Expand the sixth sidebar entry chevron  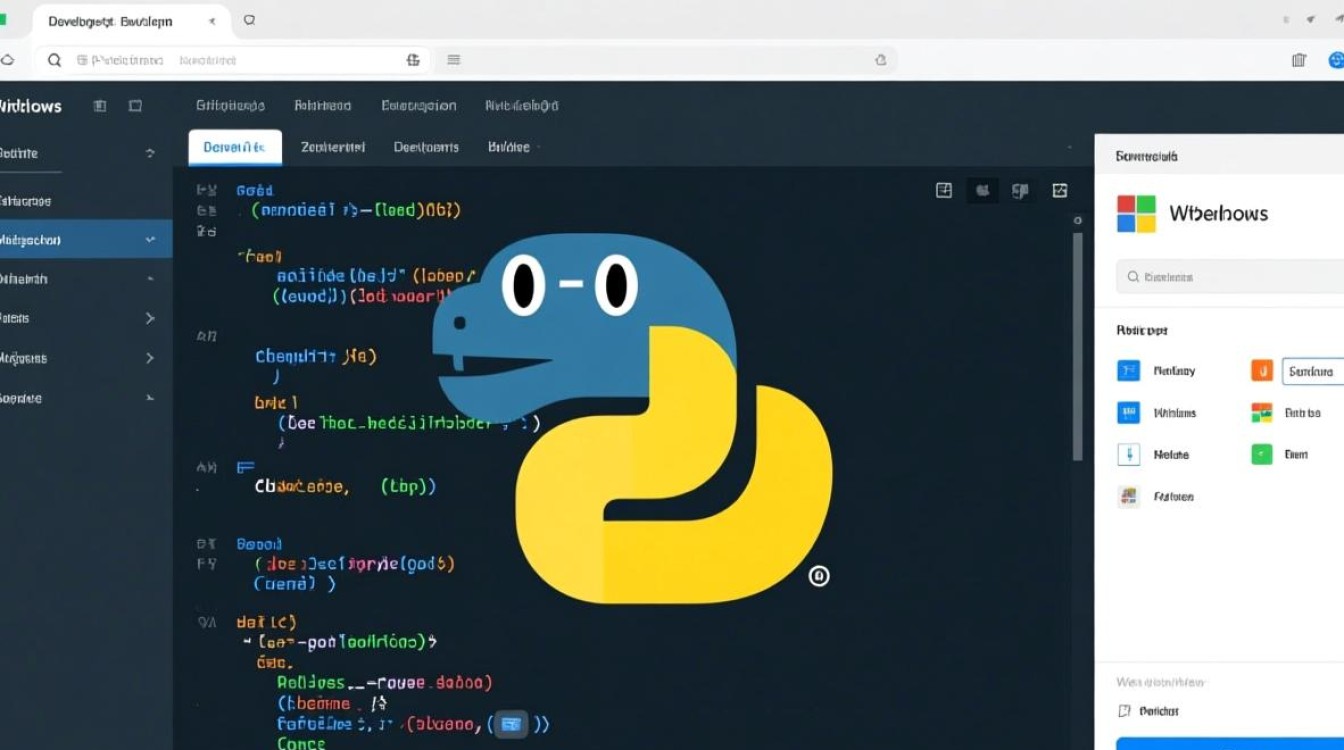coord(149,358)
